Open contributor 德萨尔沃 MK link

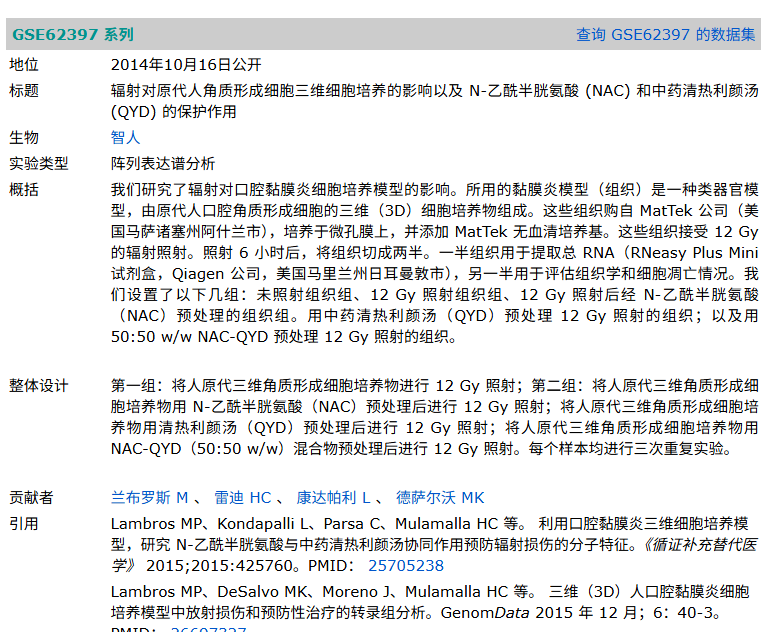[440, 498]
